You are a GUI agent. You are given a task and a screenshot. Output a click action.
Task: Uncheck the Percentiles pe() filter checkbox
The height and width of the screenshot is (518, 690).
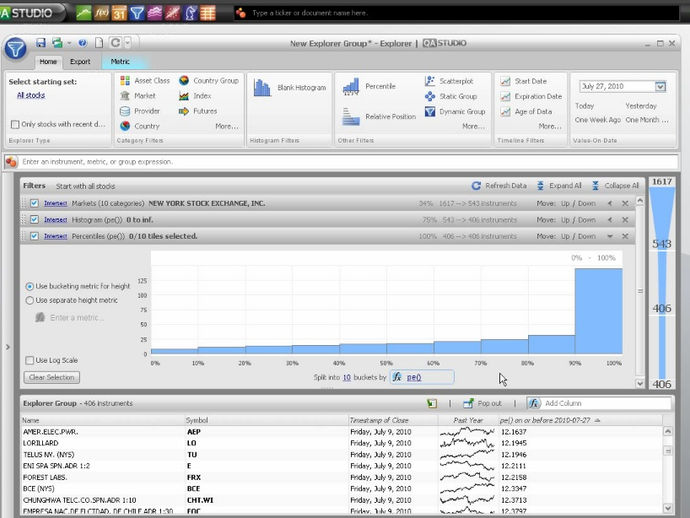click(x=34, y=236)
